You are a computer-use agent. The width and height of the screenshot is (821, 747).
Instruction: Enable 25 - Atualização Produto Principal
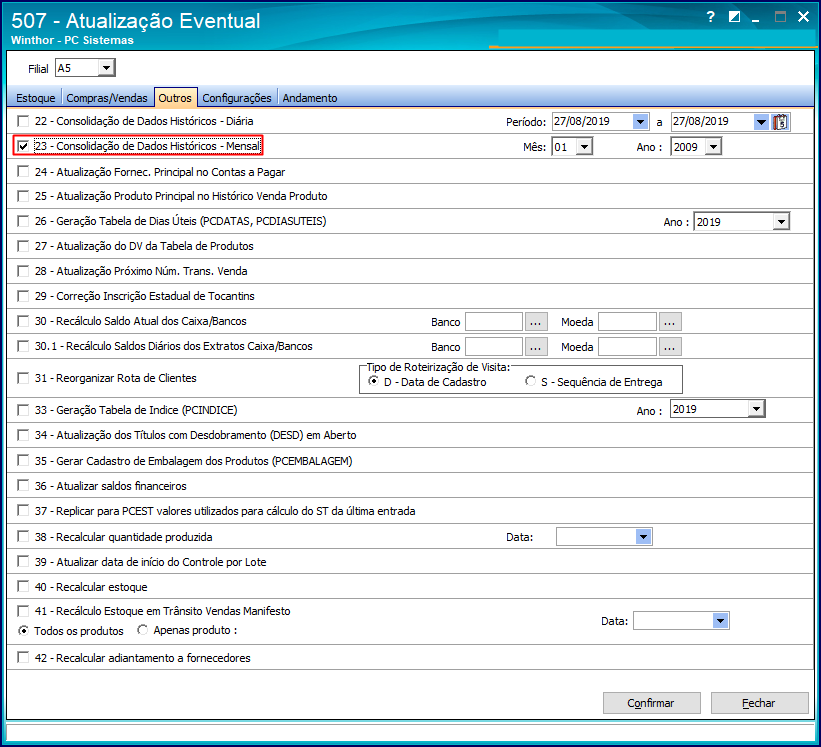23,196
